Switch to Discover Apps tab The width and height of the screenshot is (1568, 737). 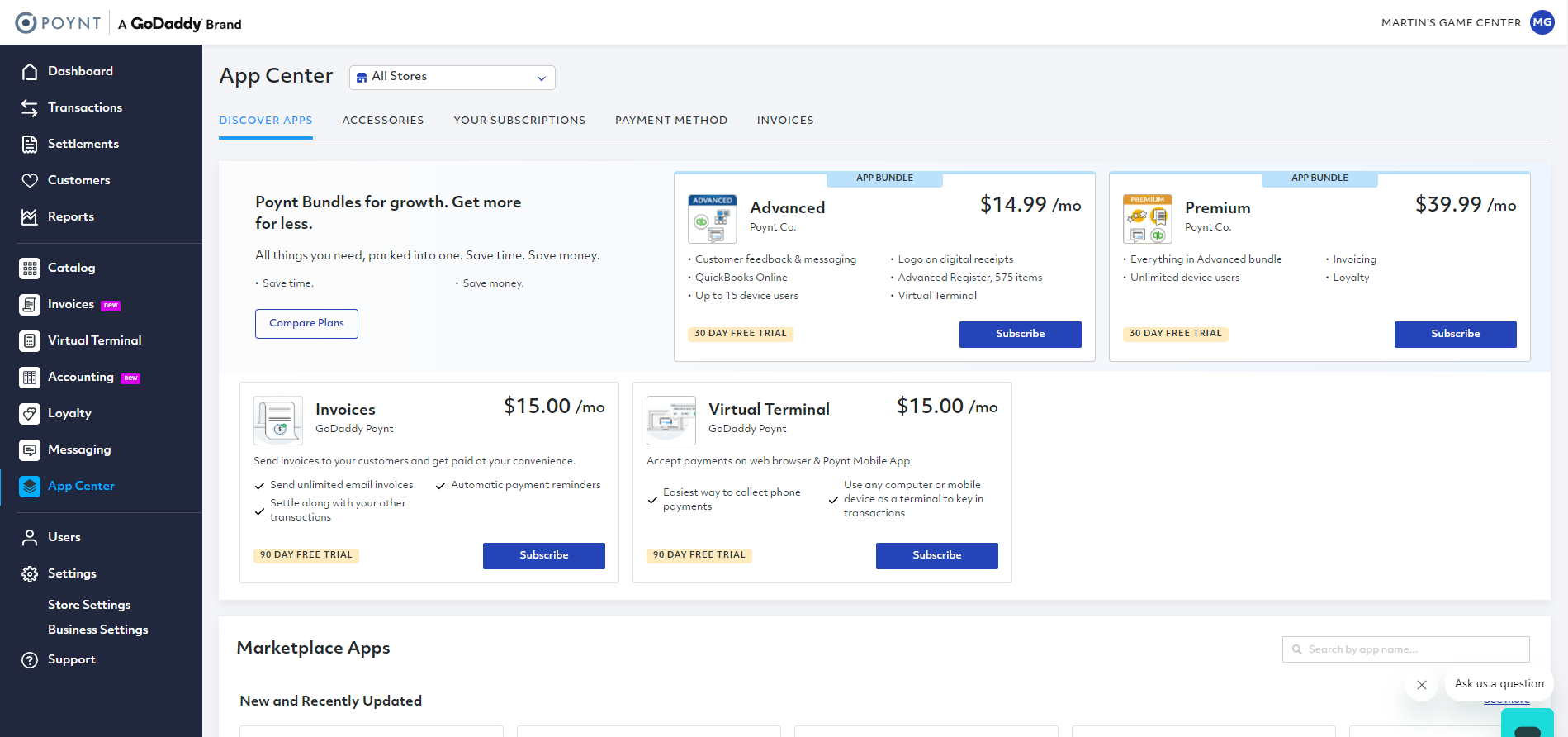pyautogui.click(x=266, y=121)
